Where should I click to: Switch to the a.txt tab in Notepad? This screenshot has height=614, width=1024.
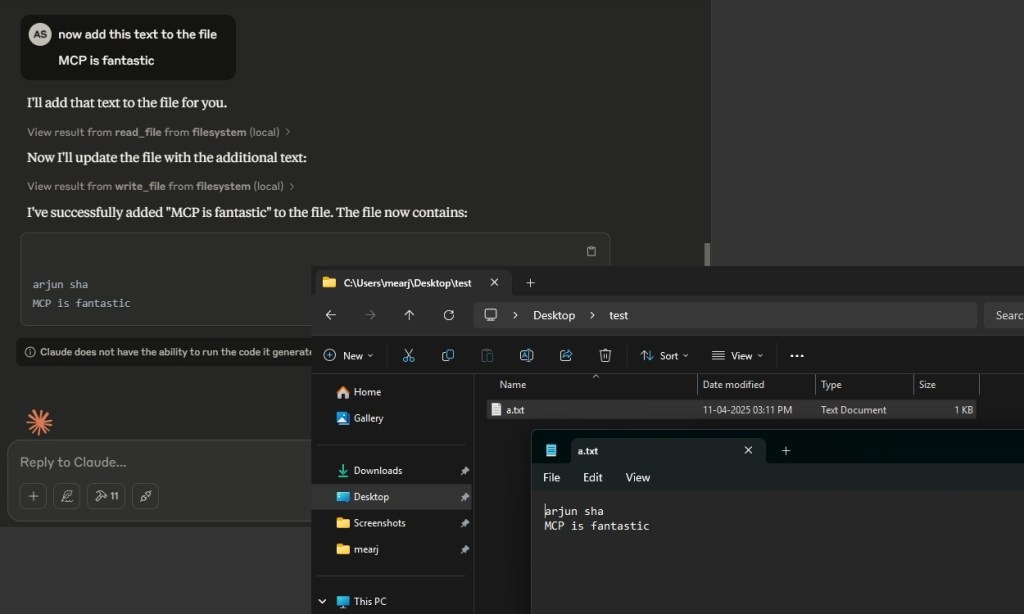[588, 450]
